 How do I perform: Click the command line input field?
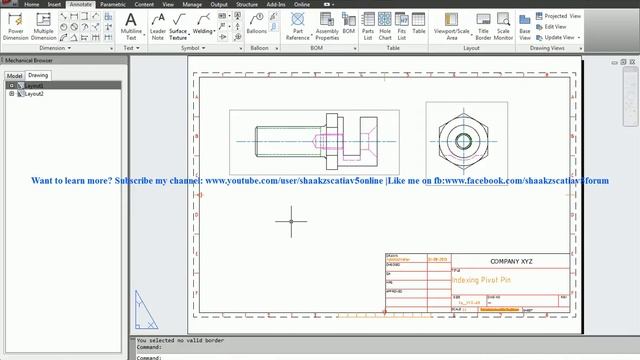pos(388,357)
